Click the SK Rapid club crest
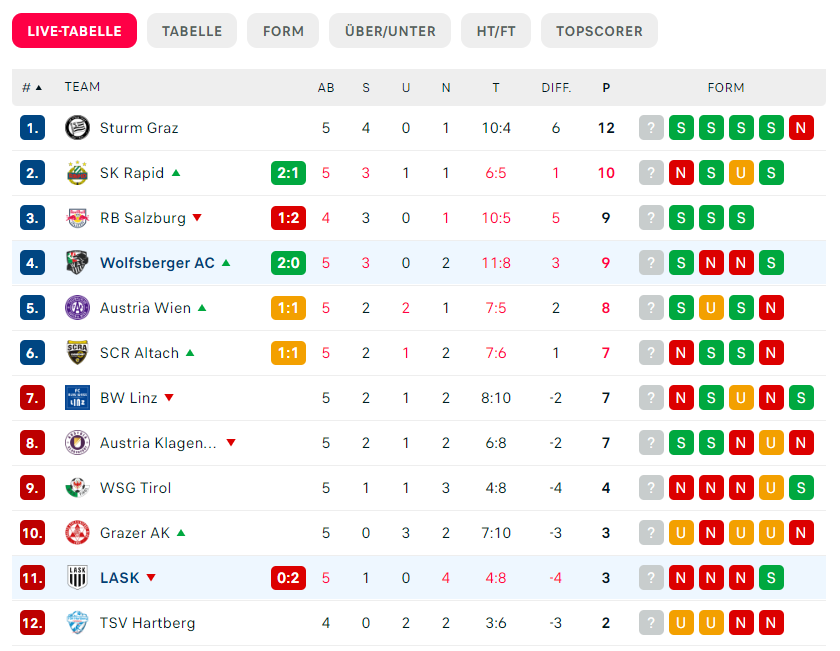 click(77, 173)
